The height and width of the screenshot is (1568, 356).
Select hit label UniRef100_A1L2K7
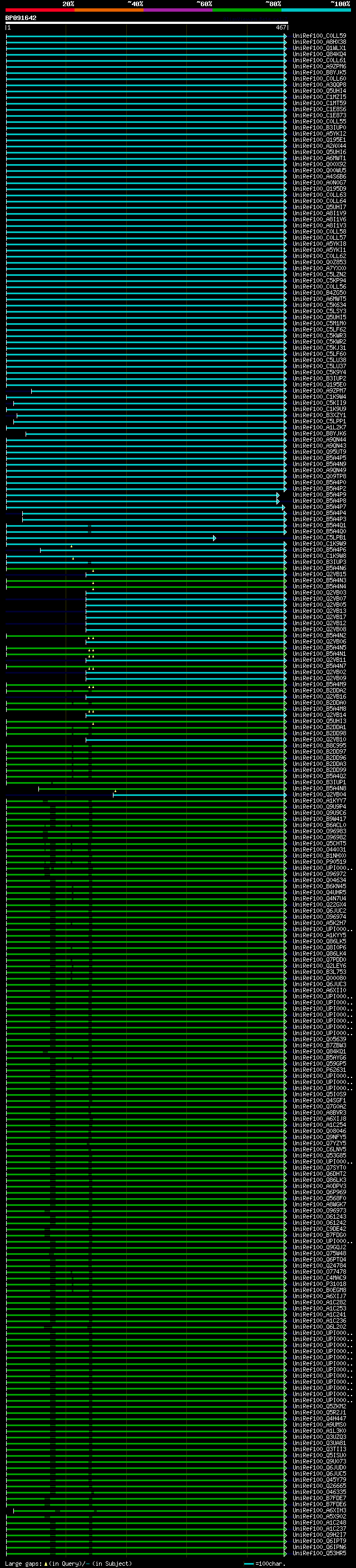319,428
